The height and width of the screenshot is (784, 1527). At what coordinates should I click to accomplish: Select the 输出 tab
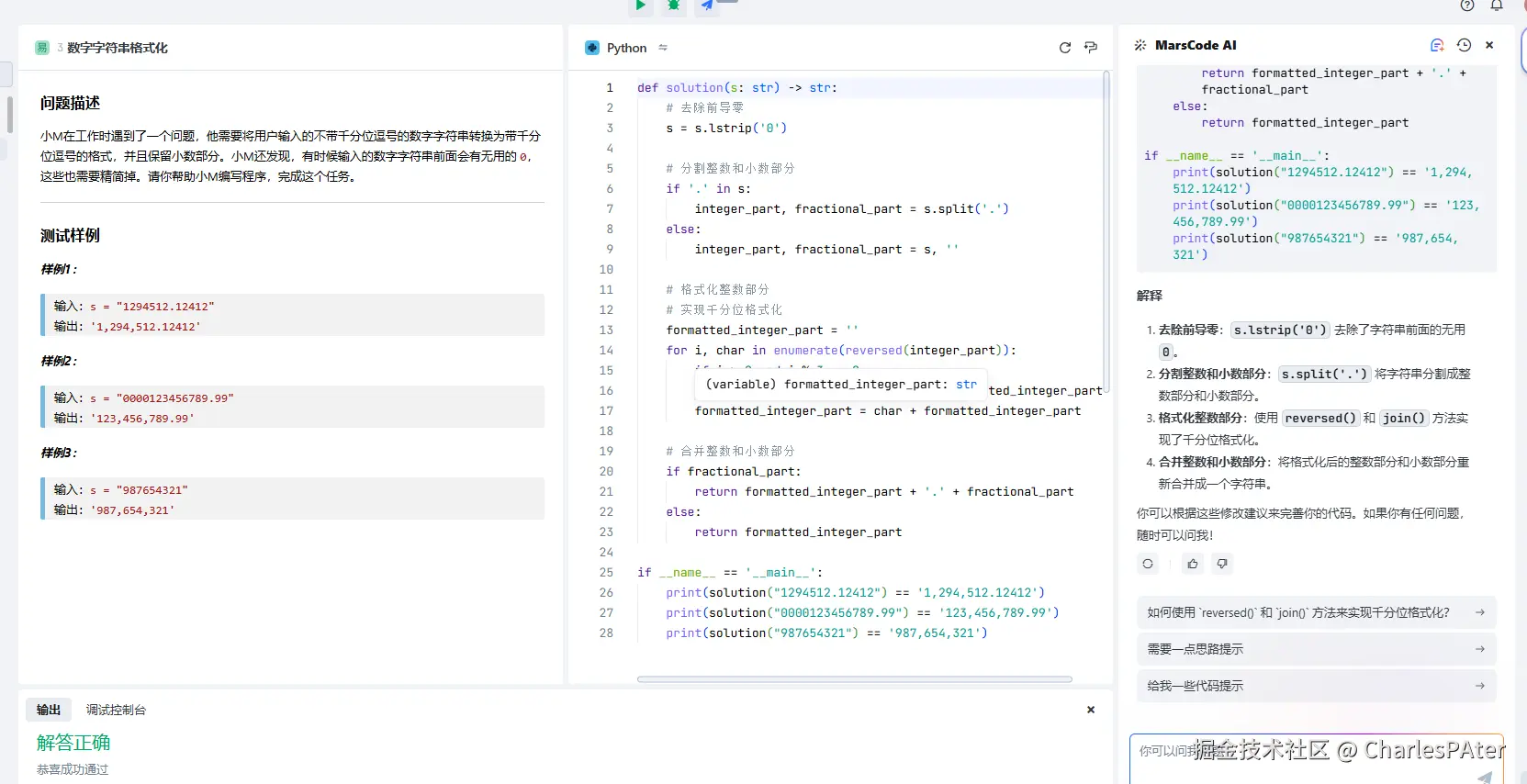[49, 710]
